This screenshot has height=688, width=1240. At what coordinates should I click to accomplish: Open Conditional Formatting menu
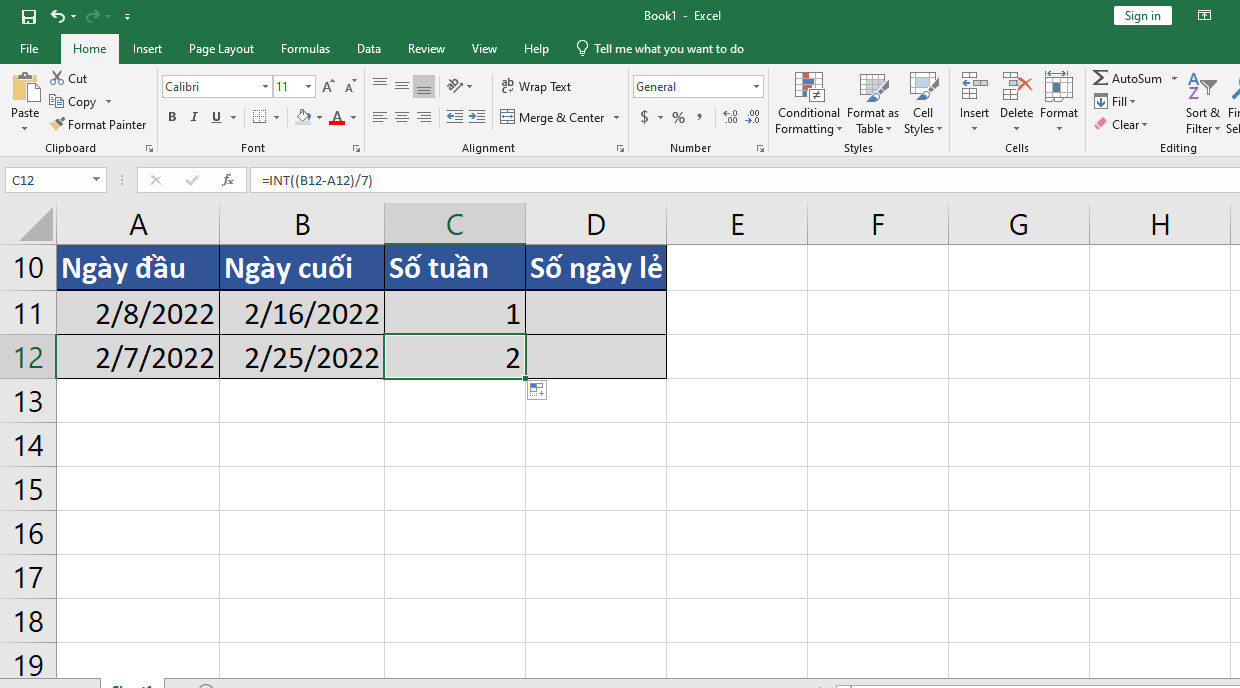pyautogui.click(x=809, y=103)
